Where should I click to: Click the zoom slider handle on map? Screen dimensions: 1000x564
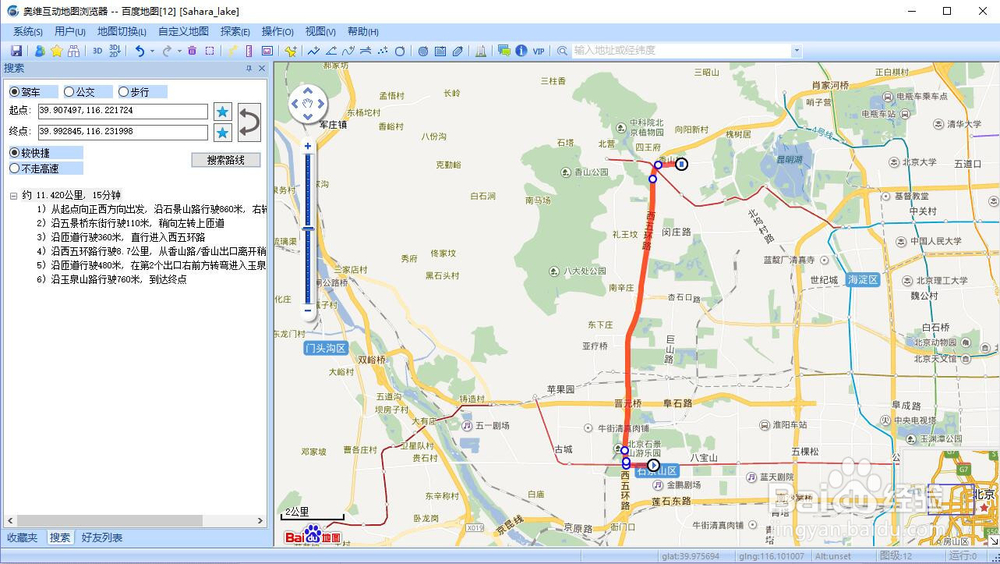point(308,228)
